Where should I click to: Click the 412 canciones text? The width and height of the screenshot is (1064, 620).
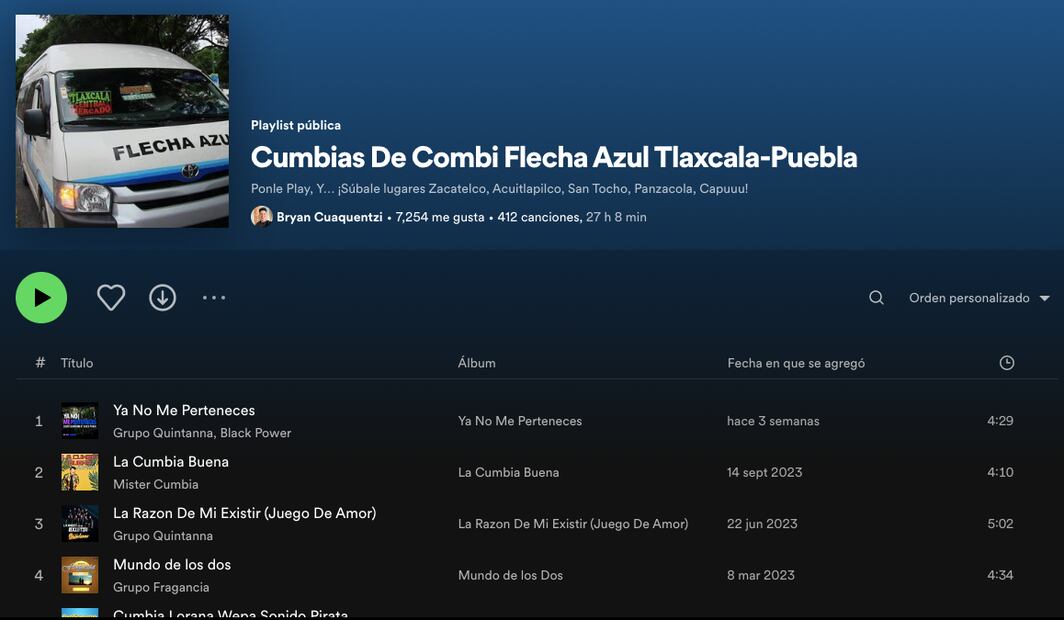tap(539, 216)
